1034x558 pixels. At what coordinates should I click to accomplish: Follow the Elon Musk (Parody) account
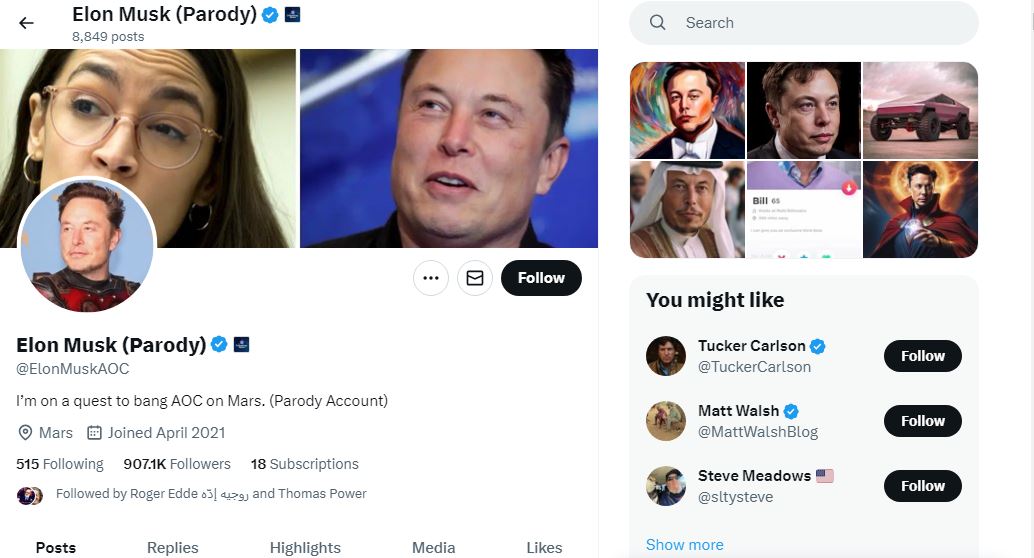[541, 278]
